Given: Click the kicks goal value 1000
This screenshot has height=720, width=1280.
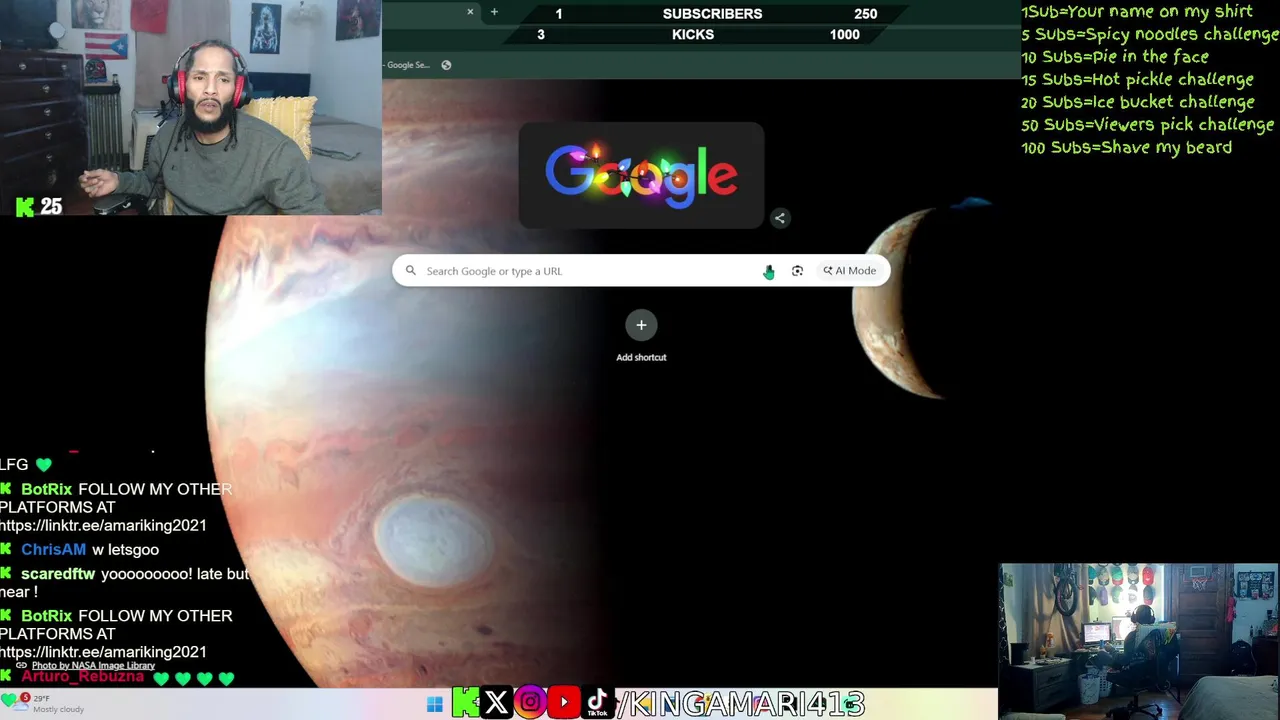Looking at the screenshot, I should 844,34.
